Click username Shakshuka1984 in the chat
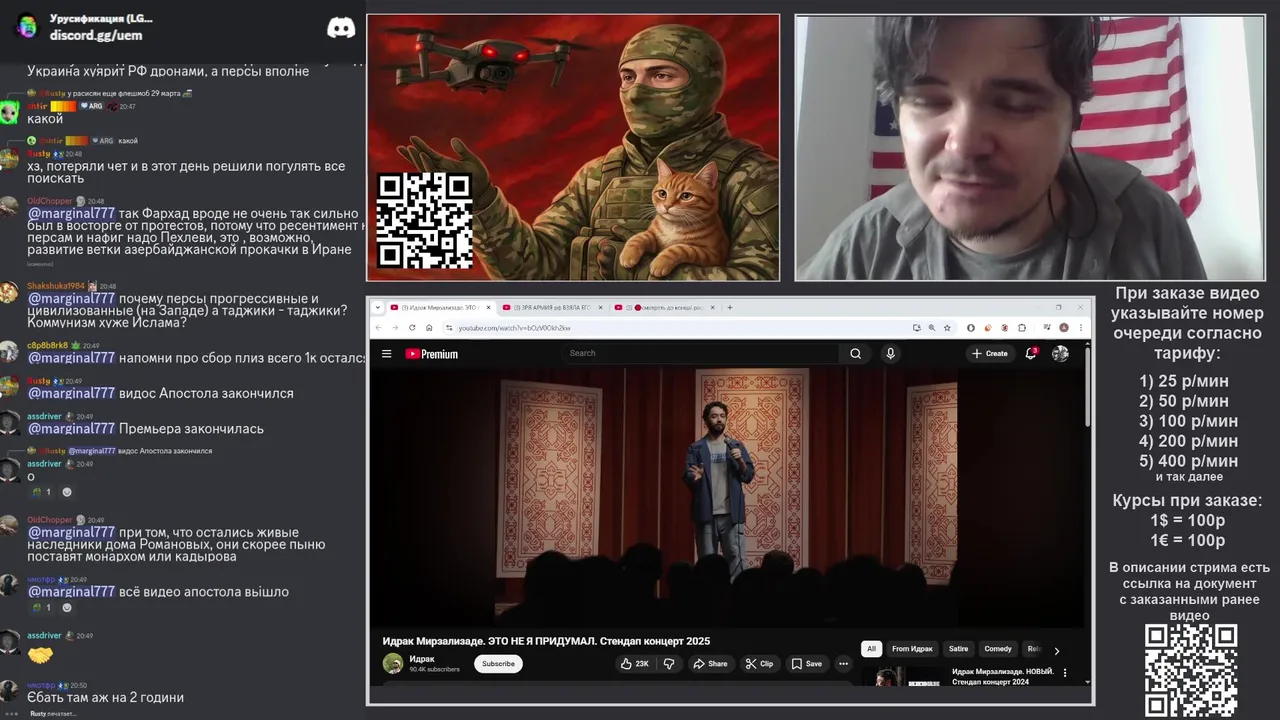Screen dimensions: 1280x720 tap(55, 286)
